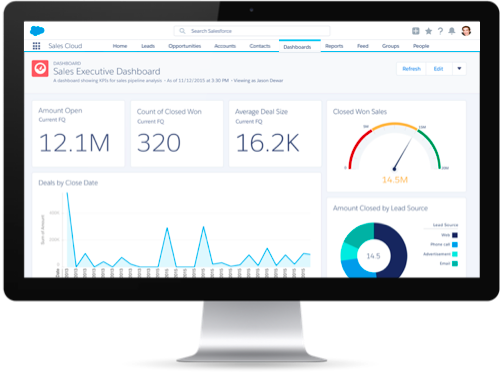Click the global actions plus icon
Screen dimensions: 502x376
tap(416, 31)
